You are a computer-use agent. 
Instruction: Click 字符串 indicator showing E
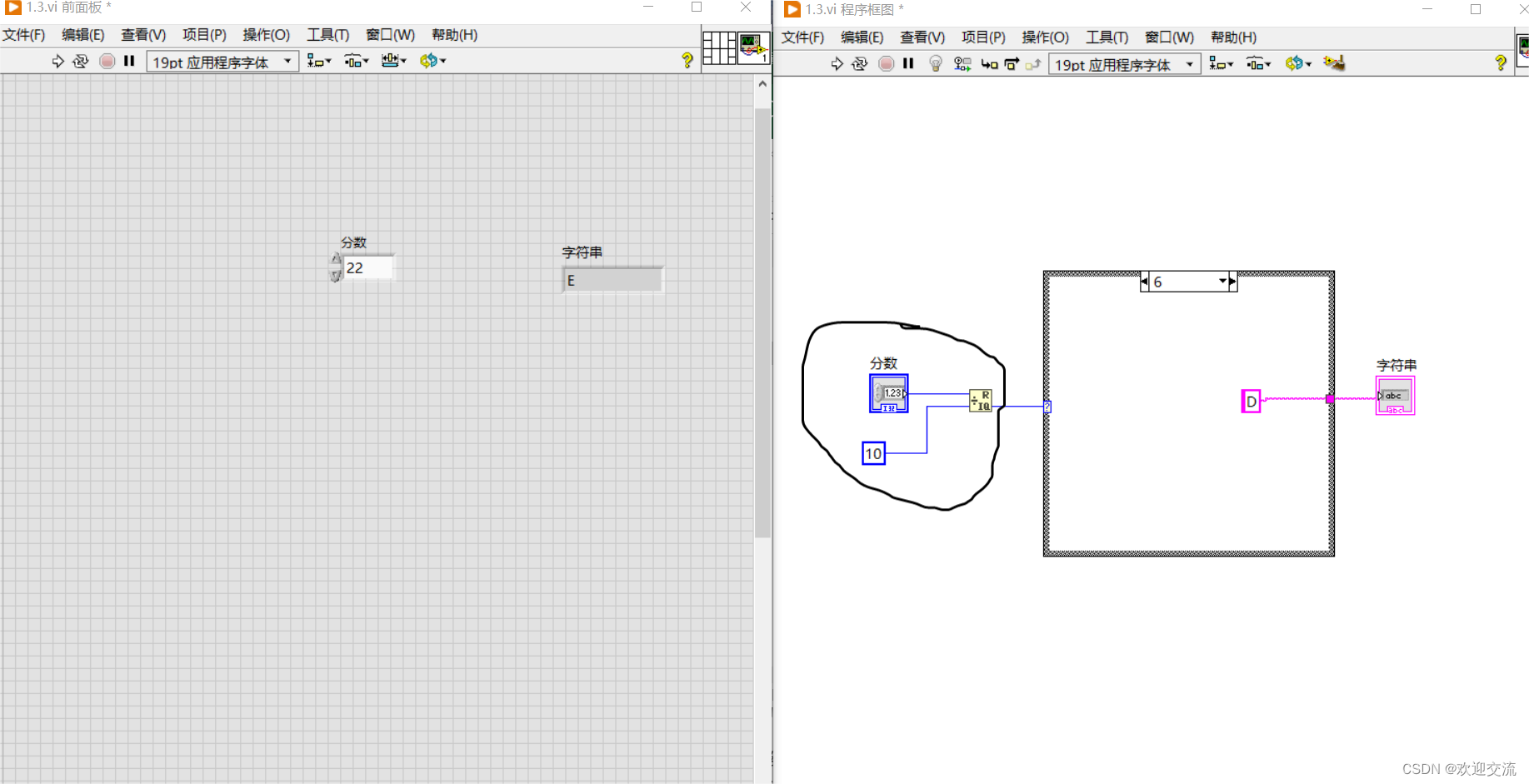click(x=612, y=280)
